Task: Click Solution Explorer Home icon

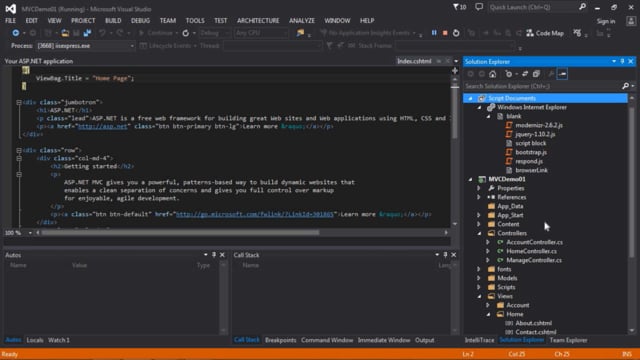Action: (493, 74)
